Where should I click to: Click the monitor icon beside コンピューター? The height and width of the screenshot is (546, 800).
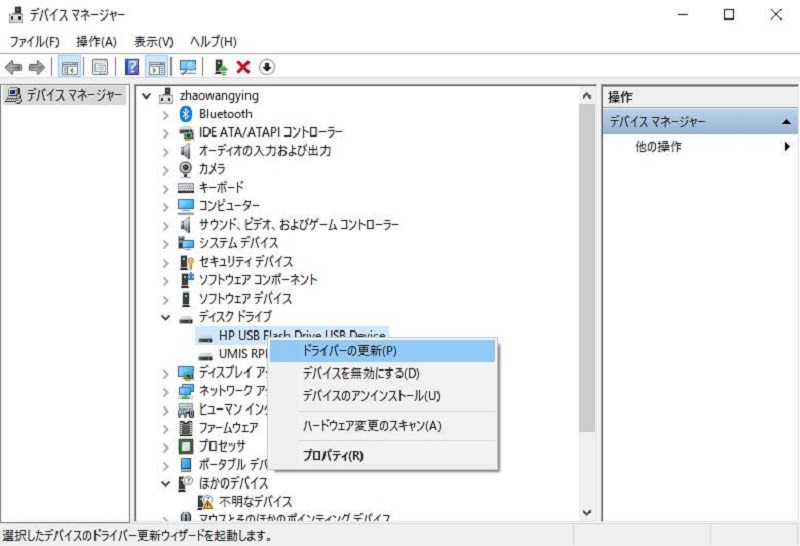[186, 206]
